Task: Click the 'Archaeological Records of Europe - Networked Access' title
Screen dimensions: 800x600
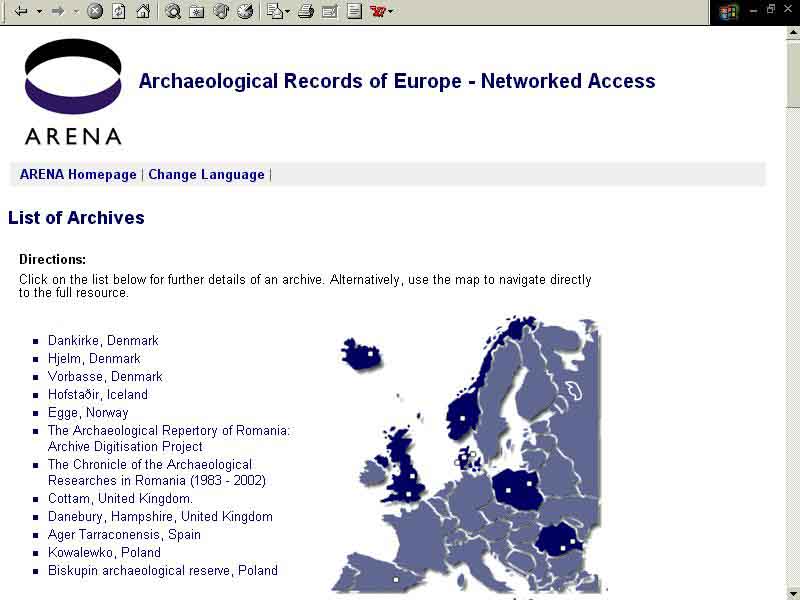Action: 397,81
